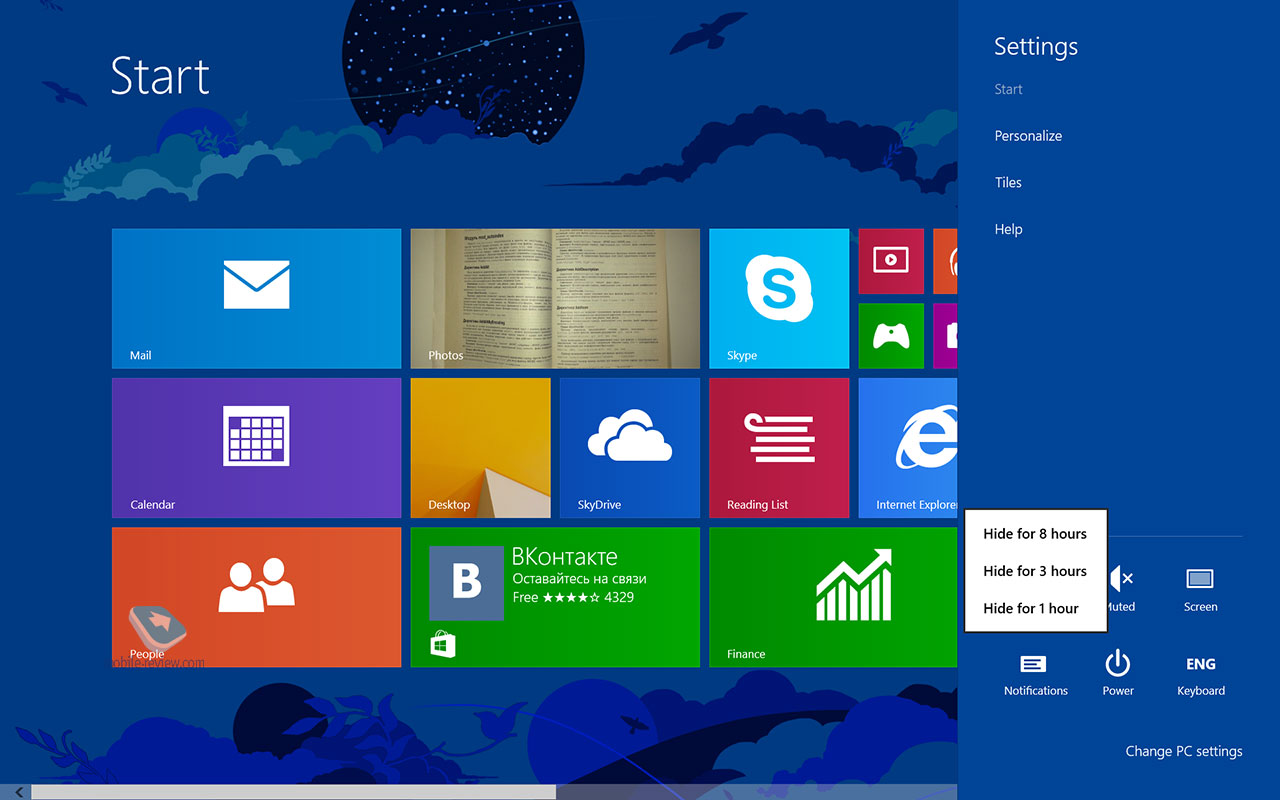Open the People tile

tap(256, 597)
